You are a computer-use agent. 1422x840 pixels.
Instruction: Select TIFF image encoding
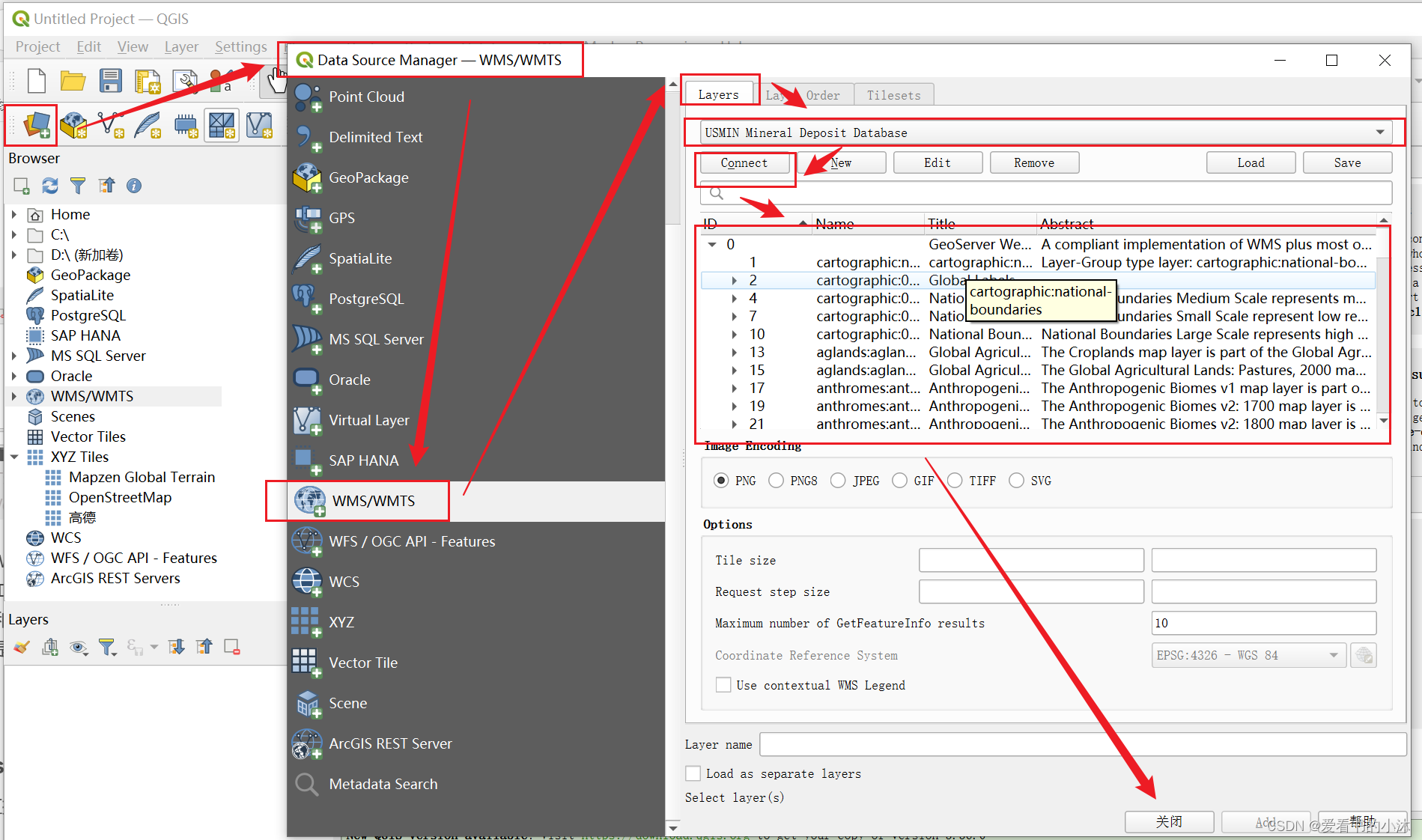click(955, 481)
